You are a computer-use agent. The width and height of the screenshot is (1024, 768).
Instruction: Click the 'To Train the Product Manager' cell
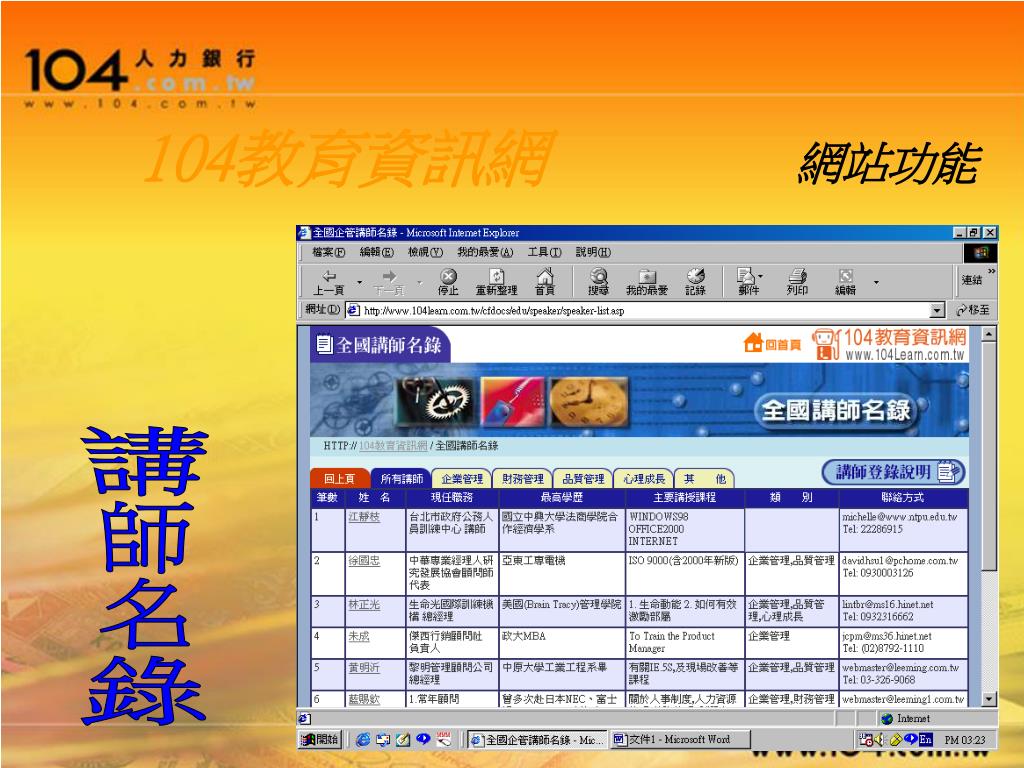tap(684, 642)
